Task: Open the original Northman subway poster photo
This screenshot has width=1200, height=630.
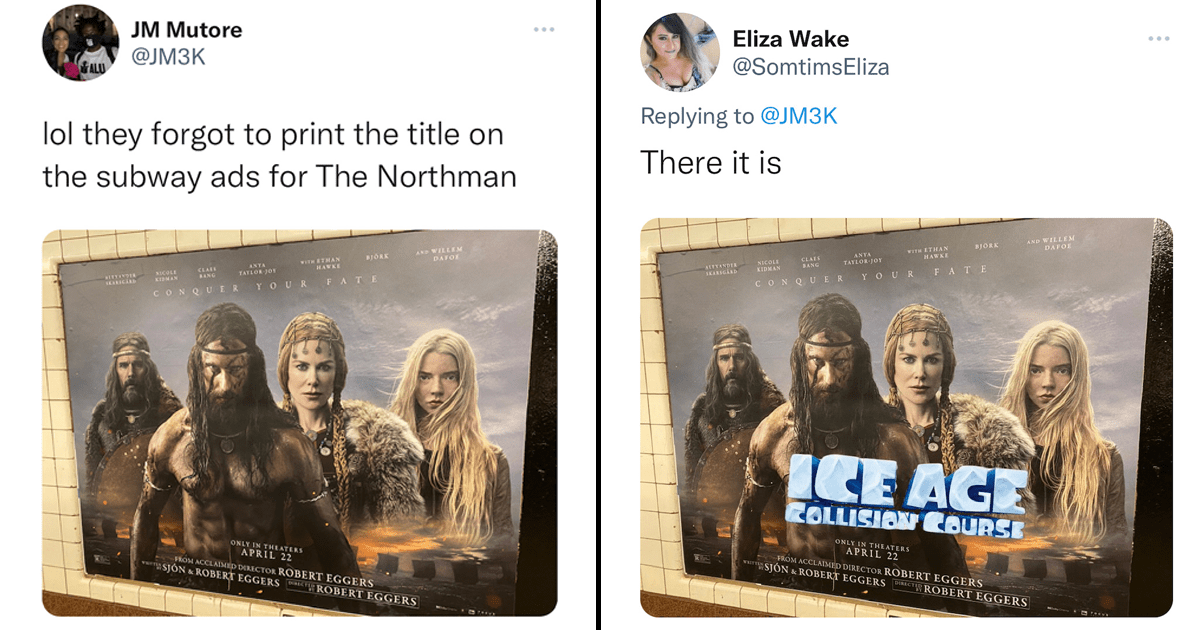Action: tap(300, 423)
